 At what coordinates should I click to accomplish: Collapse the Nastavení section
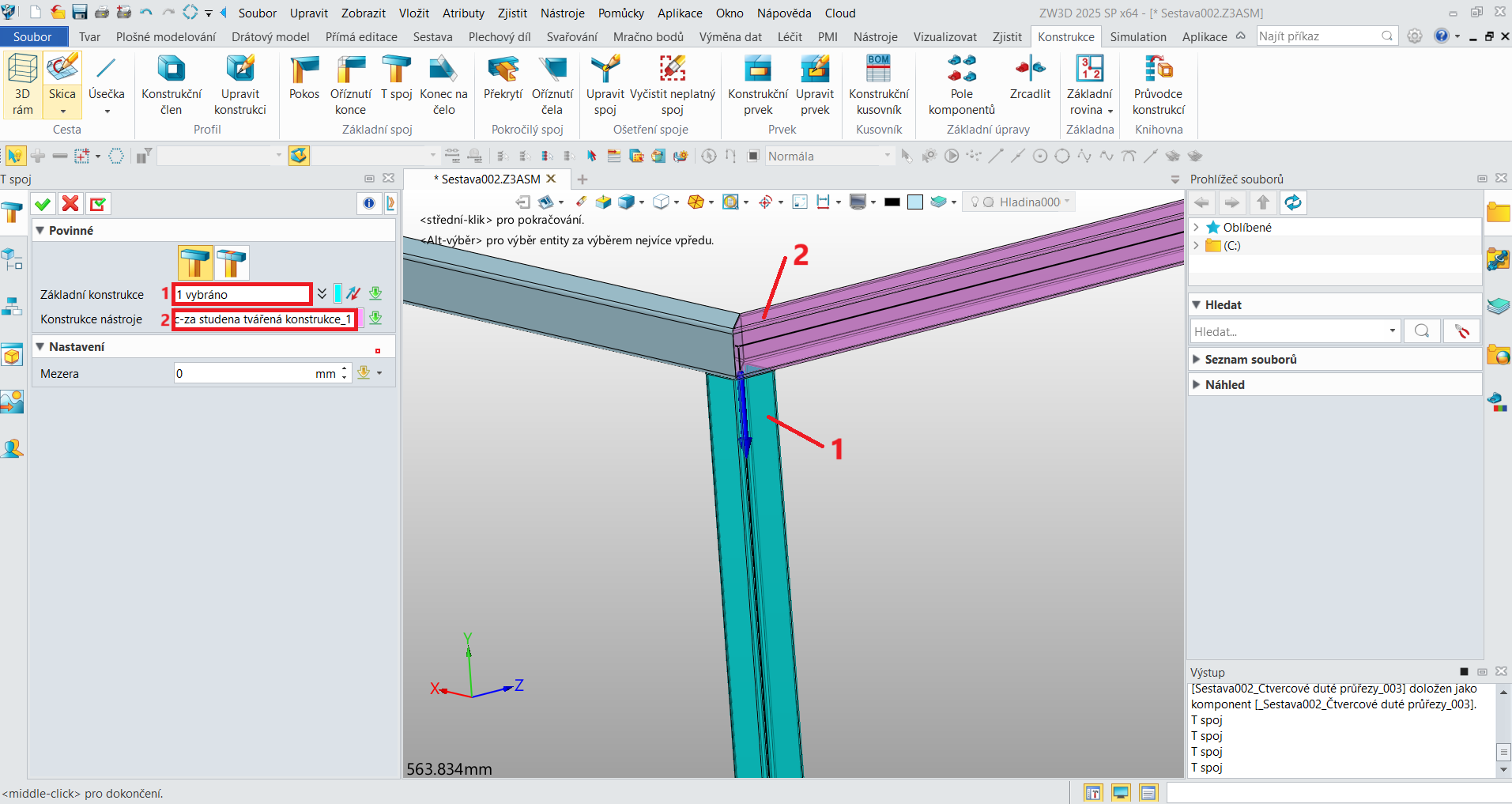click(40, 346)
